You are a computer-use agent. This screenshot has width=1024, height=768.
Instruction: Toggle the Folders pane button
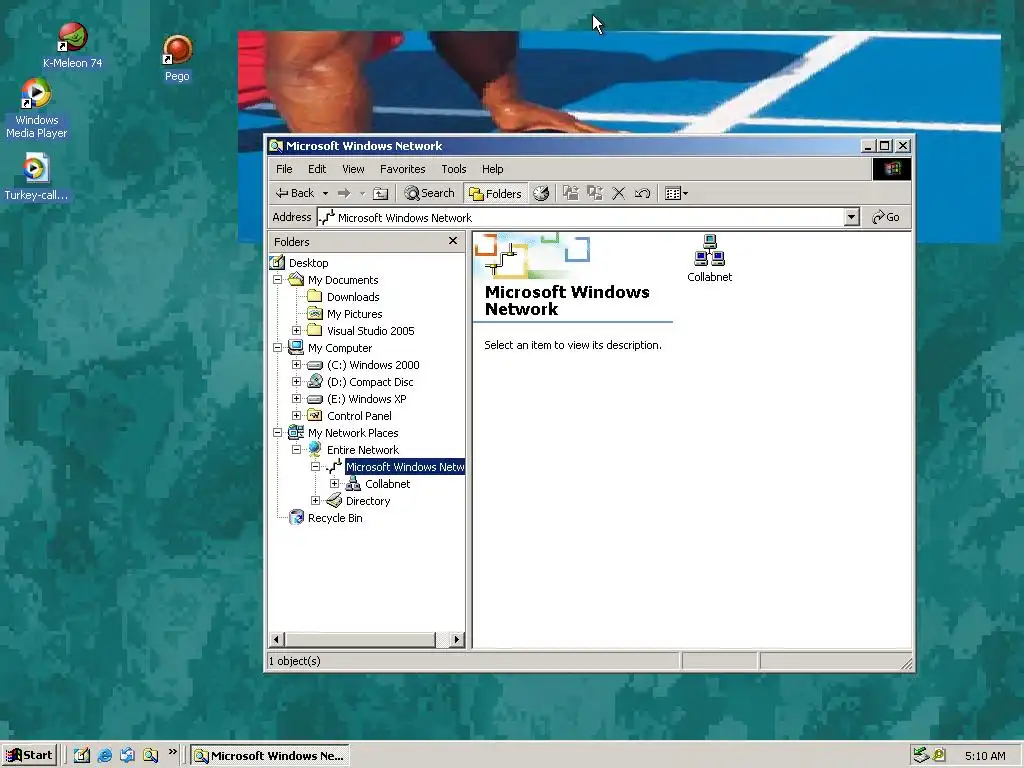pyautogui.click(x=495, y=193)
